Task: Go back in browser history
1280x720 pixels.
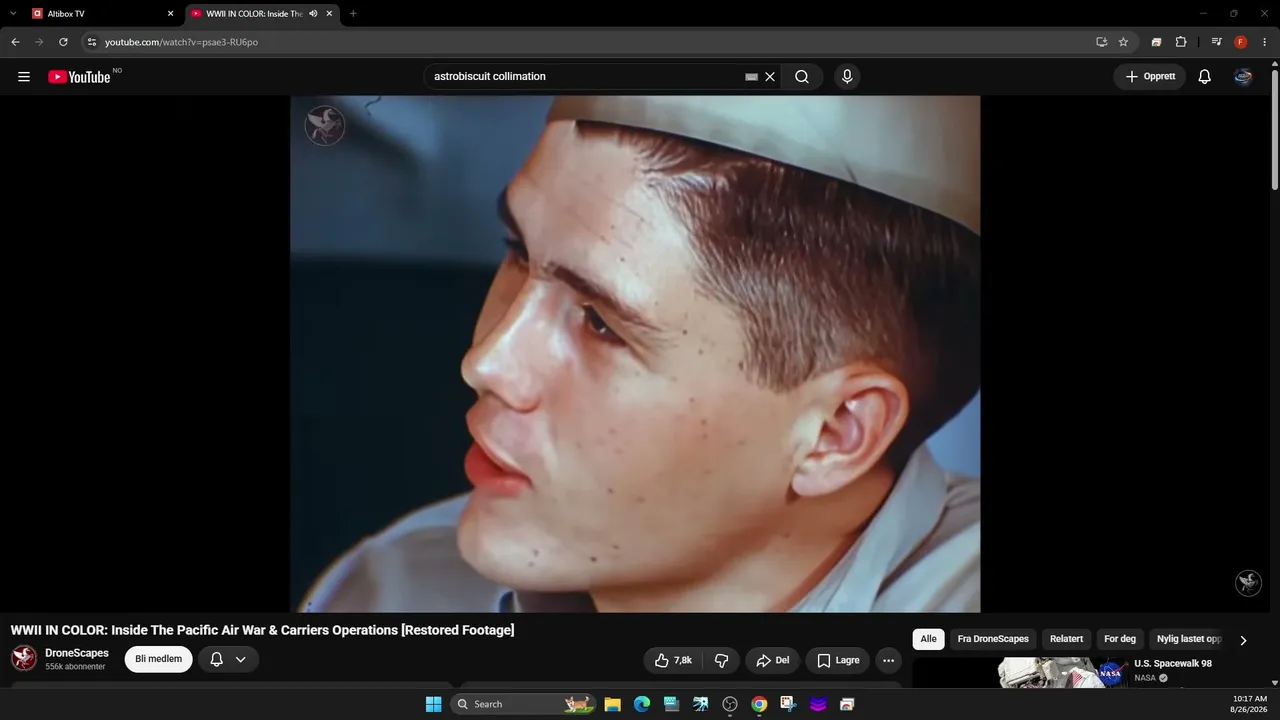Action: (x=15, y=42)
